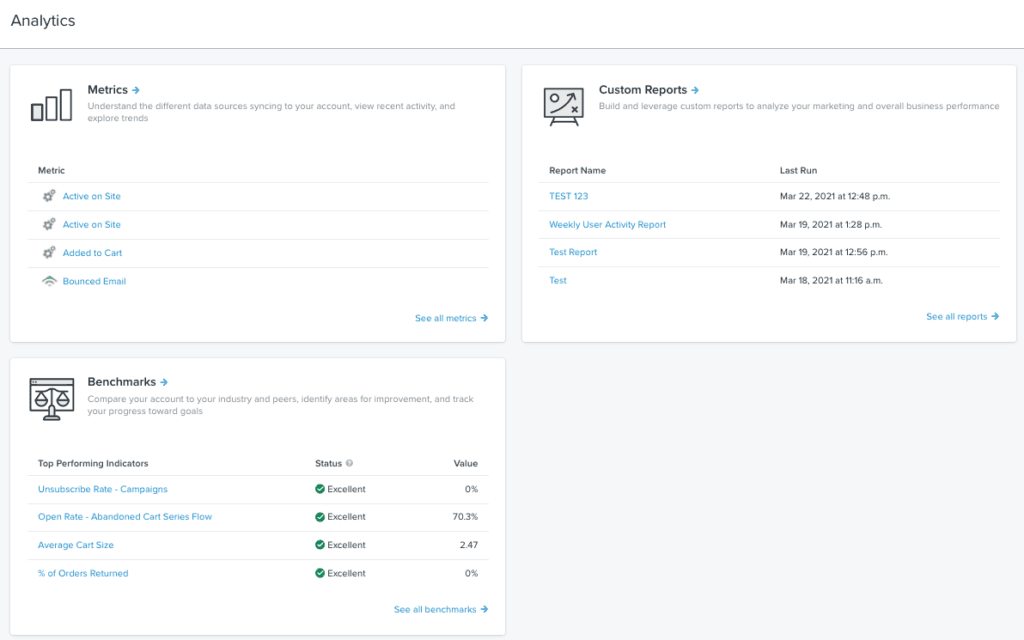Click the Metrics bar chart icon
Screen dimensions: 1024x640
(x=52, y=105)
